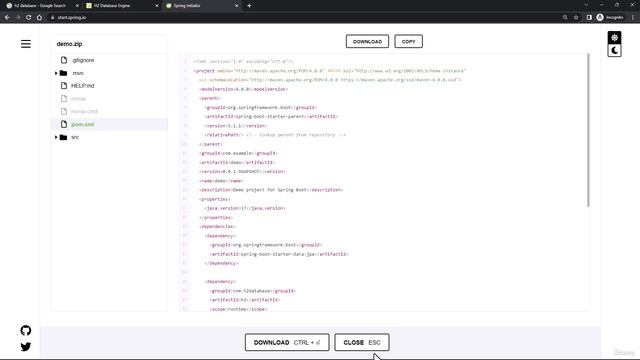Screen dimensions: 640x360
Task: Switch to H2 Database Engine tab
Action: pos(112,6)
